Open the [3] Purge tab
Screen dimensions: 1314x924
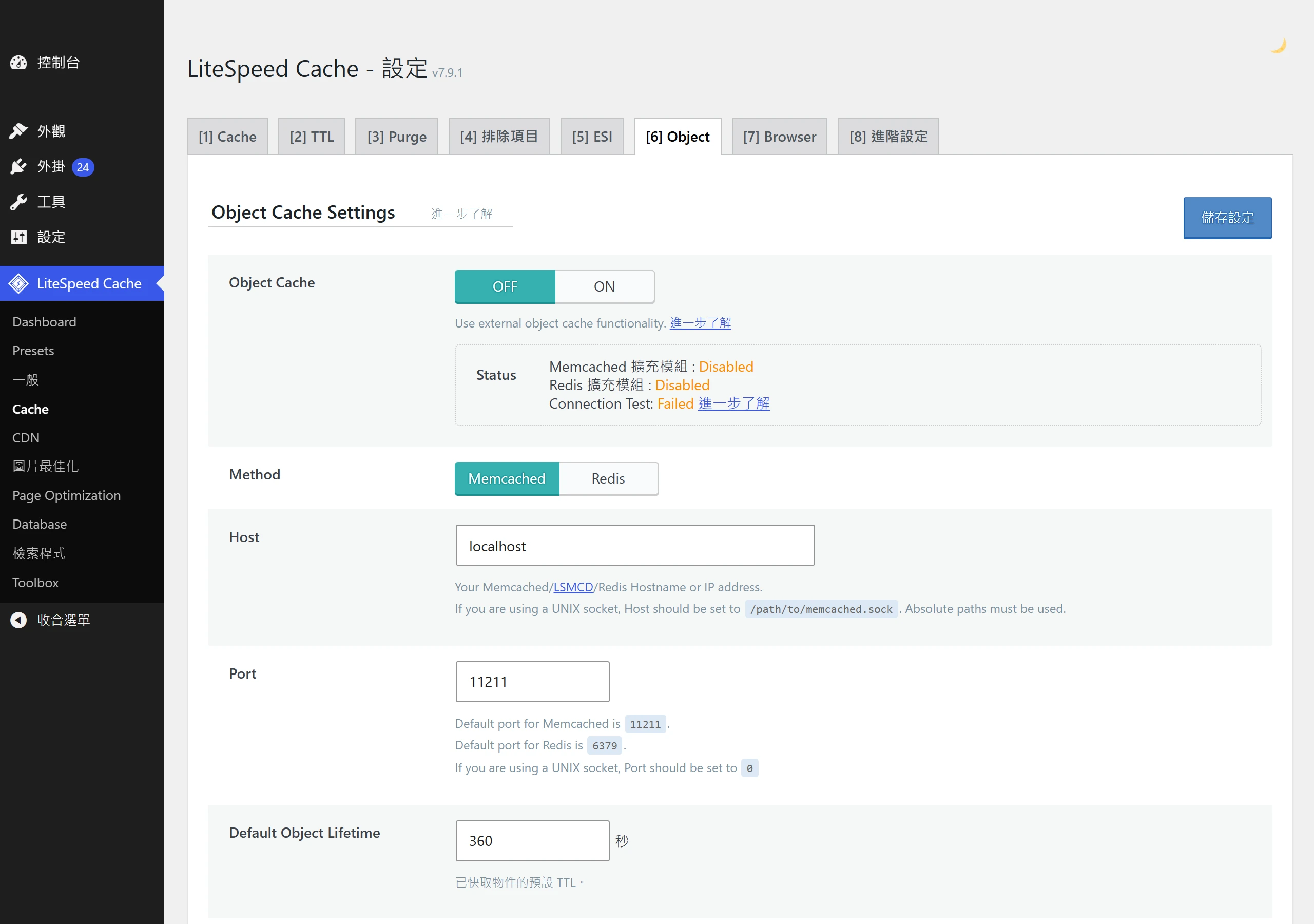click(x=397, y=137)
